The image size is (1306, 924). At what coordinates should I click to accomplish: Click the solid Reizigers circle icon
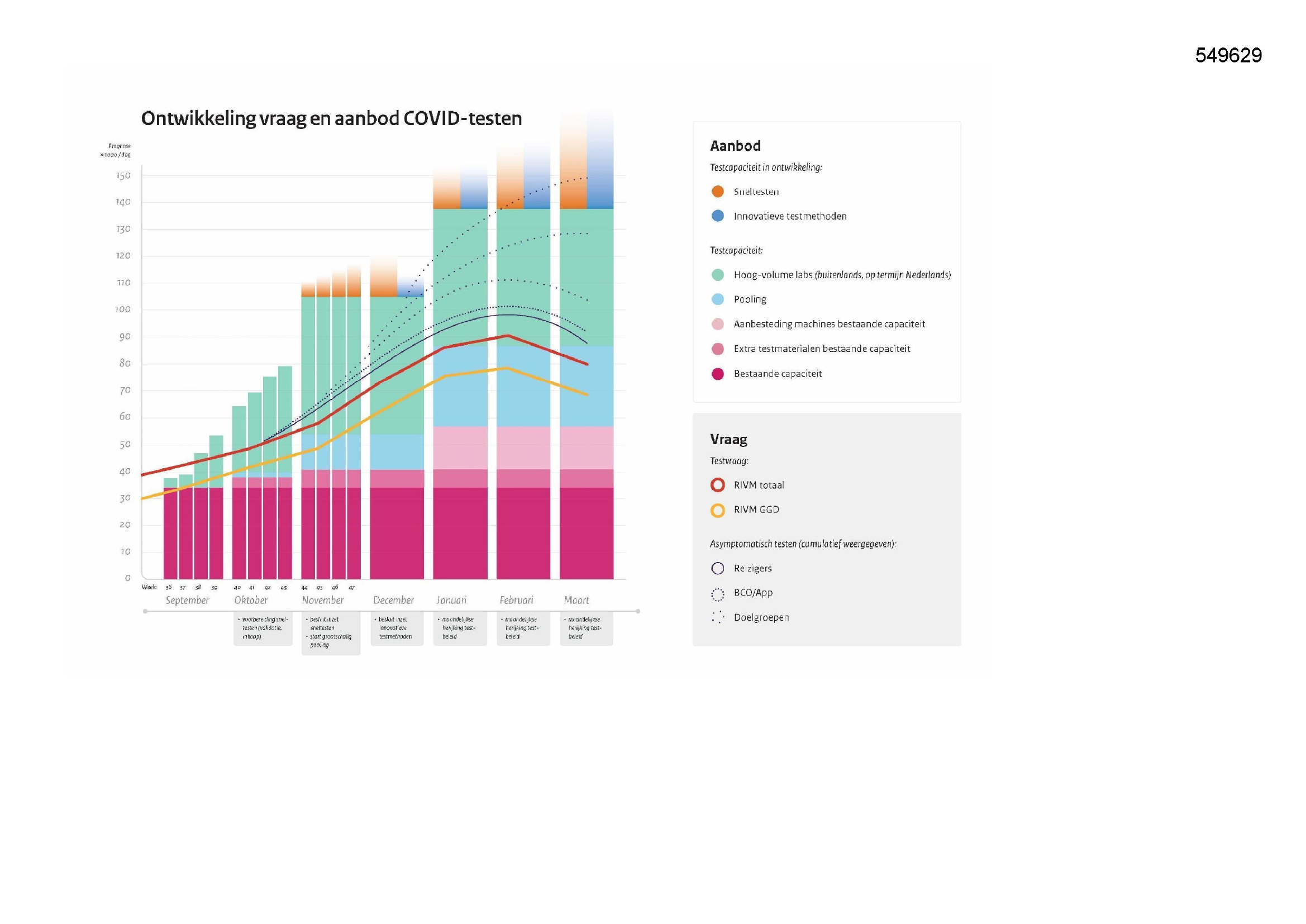[x=718, y=568]
